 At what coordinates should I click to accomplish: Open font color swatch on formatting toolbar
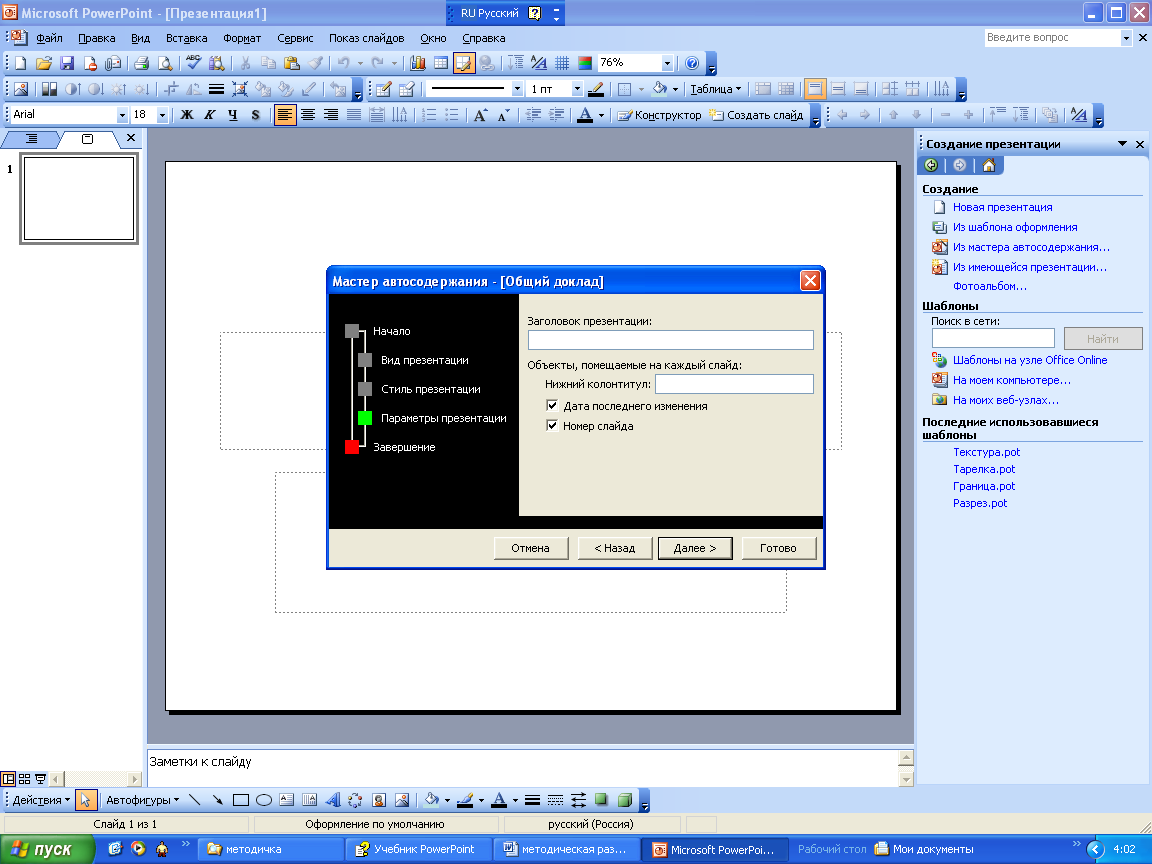click(x=586, y=115)
